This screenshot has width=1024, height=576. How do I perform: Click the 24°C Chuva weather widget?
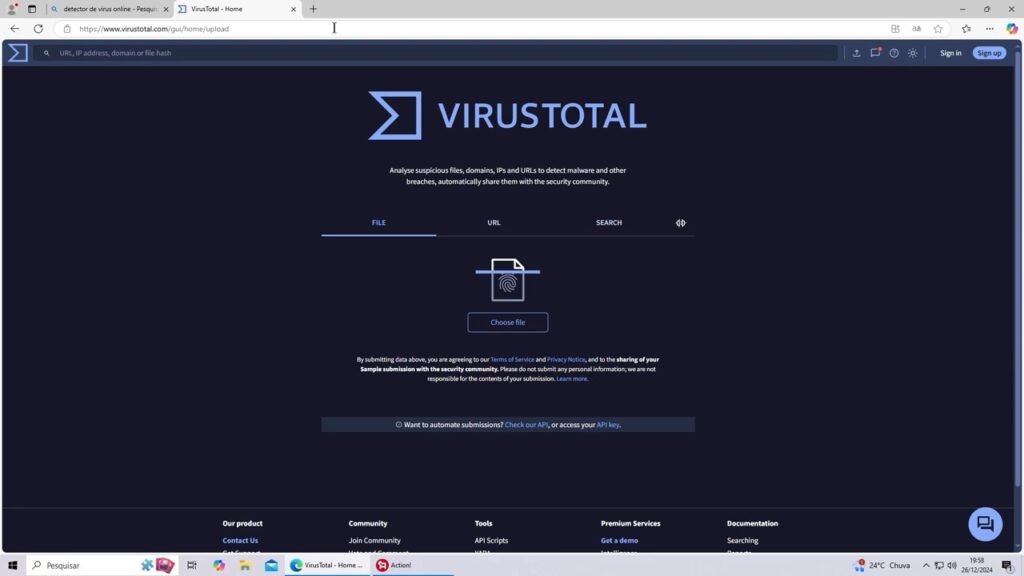(x=882, y=566)
